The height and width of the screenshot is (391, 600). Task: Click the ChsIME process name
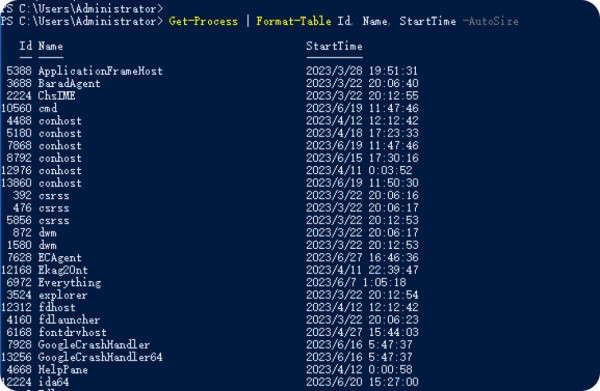(56, 96)
